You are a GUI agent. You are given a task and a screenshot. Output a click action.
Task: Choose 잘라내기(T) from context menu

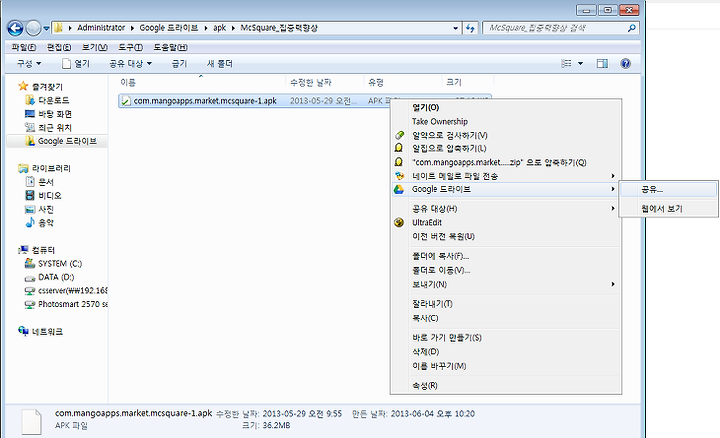tap(506, 304)
